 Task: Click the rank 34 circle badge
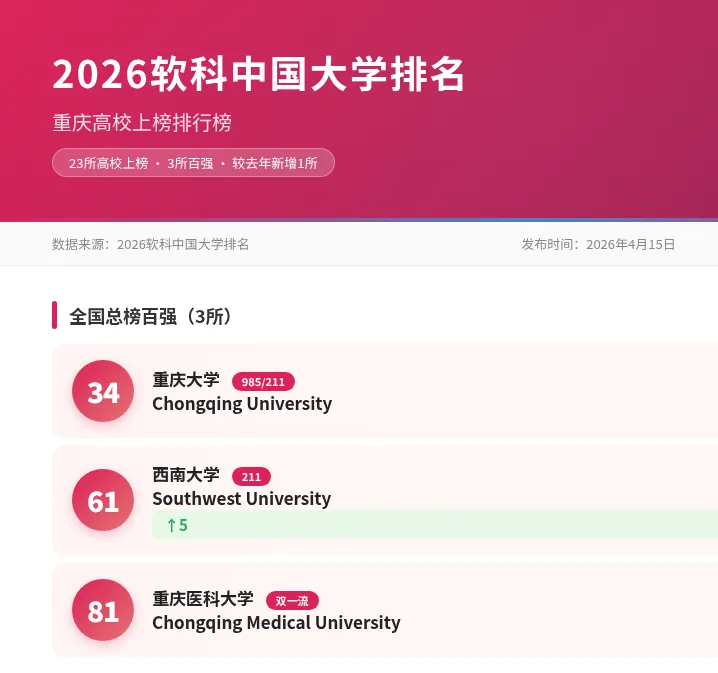[x=103, y=391]
